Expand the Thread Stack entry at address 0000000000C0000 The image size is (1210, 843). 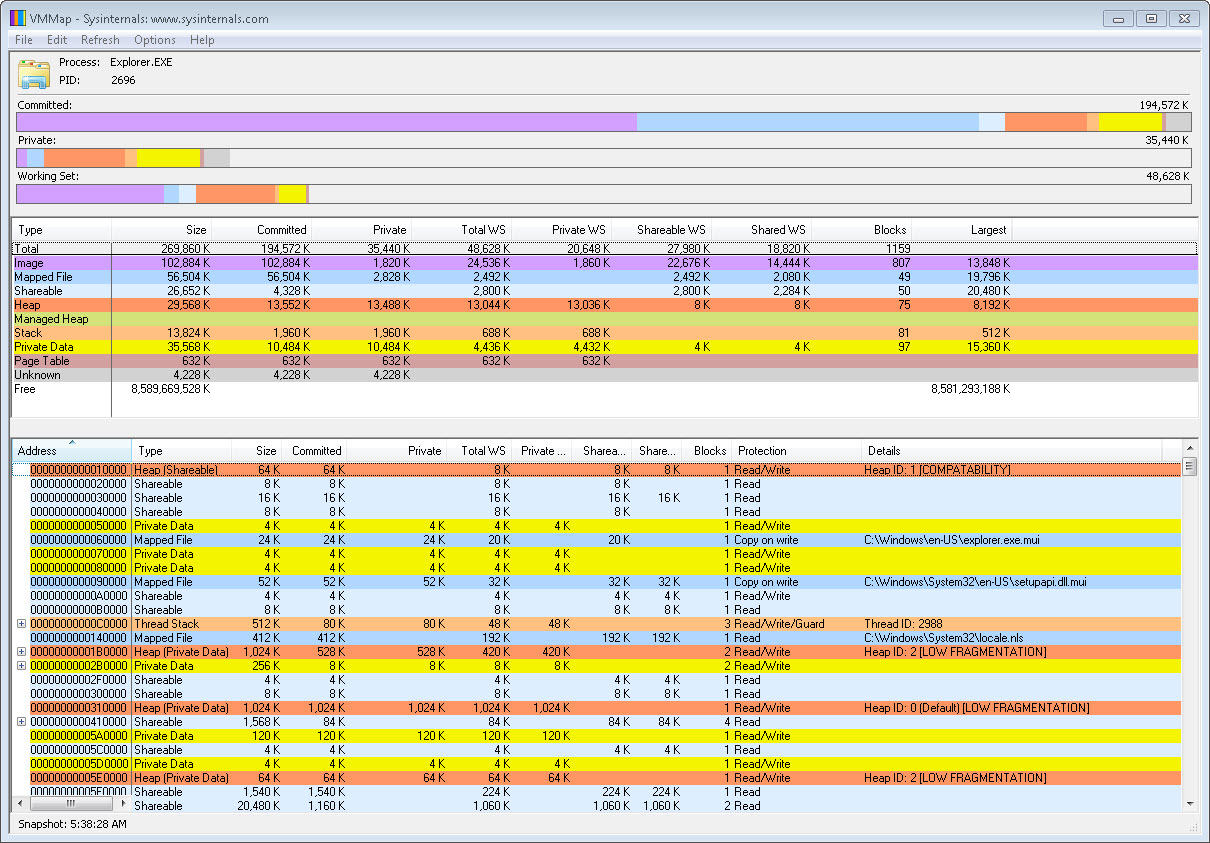pyautogui.click(x=22, y=623)
